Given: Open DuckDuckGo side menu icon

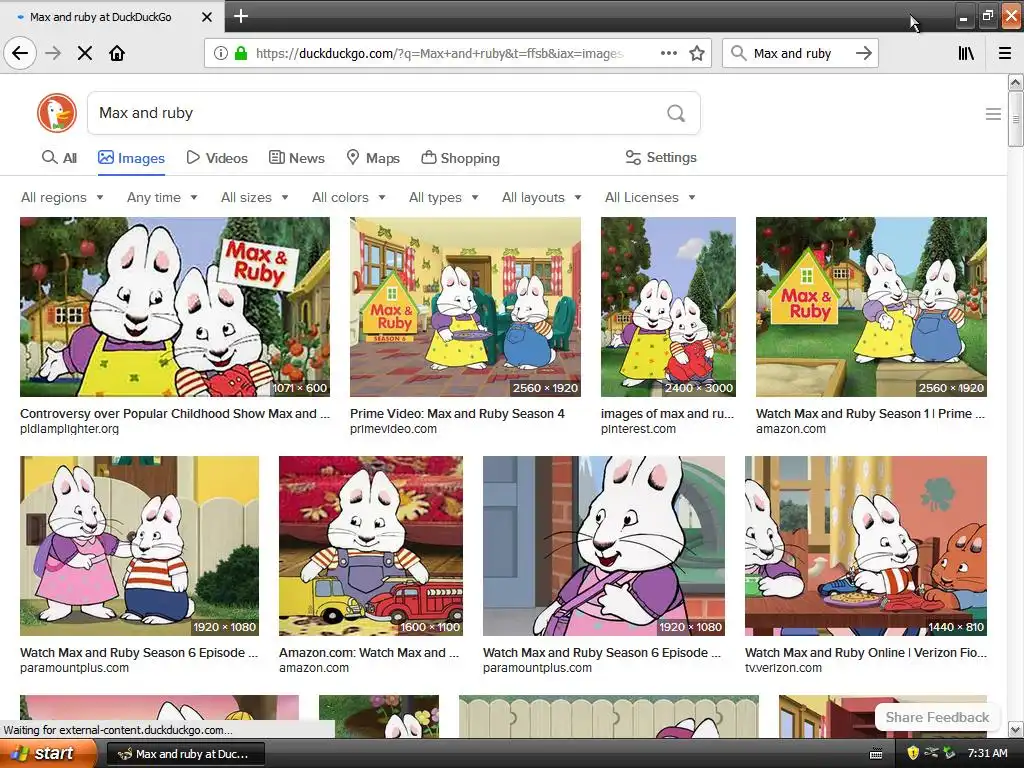Looking at the screenshot, I should click(x=993, y=114).
